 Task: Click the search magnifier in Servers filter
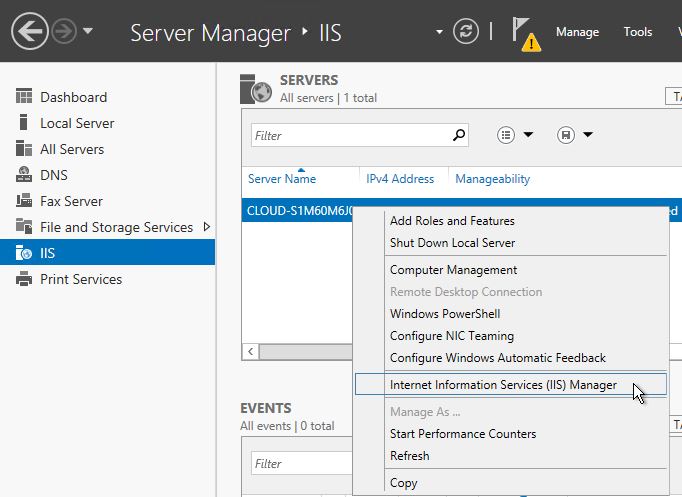click(459, 135)
